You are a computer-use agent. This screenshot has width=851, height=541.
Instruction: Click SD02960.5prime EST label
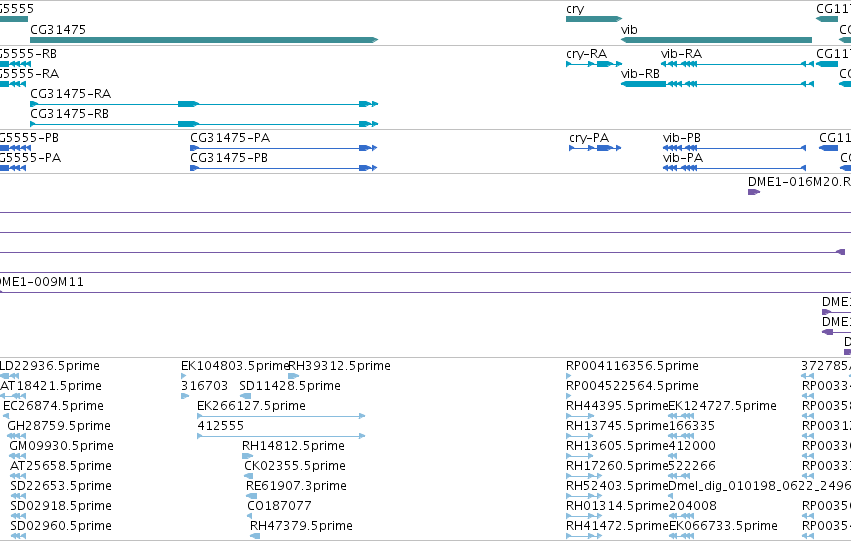61,526
